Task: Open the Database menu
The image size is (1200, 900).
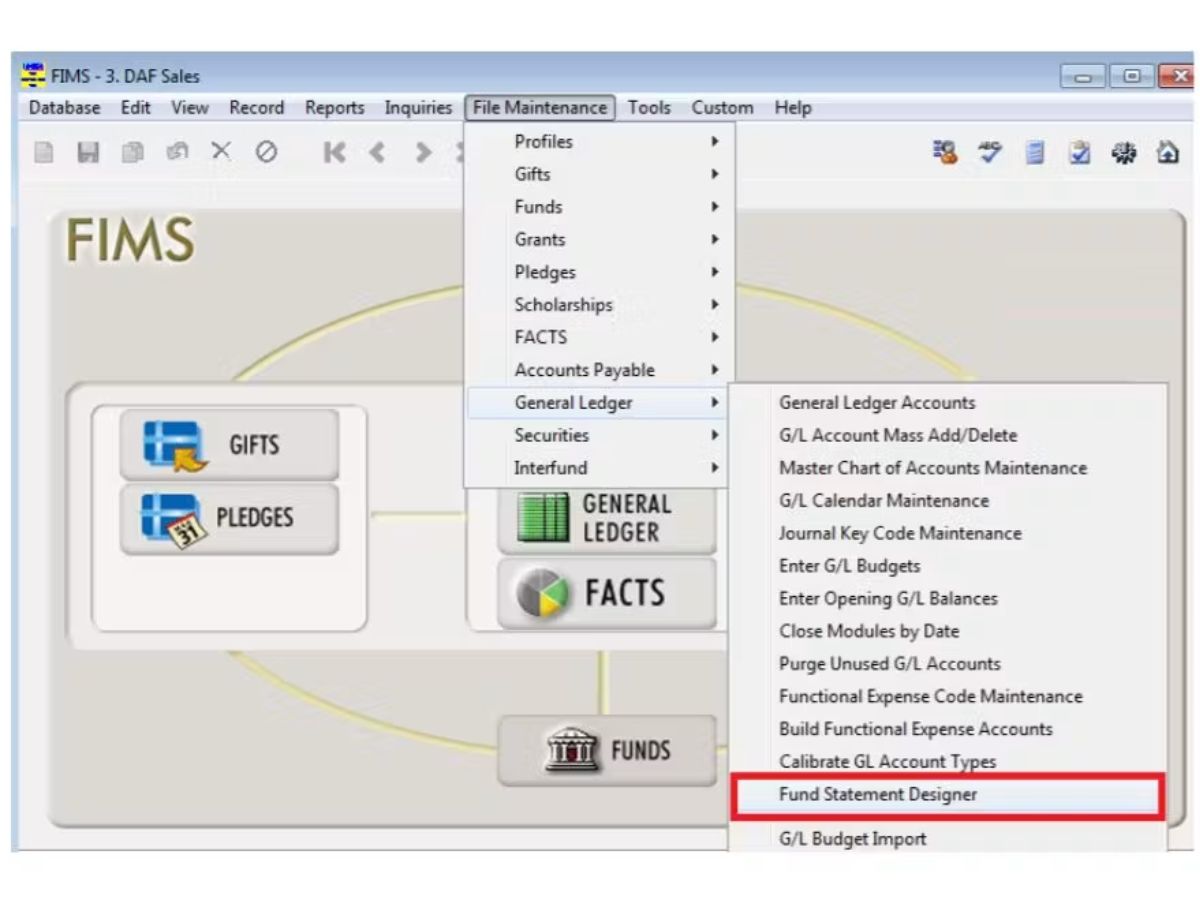Action: tap(64, 107)
